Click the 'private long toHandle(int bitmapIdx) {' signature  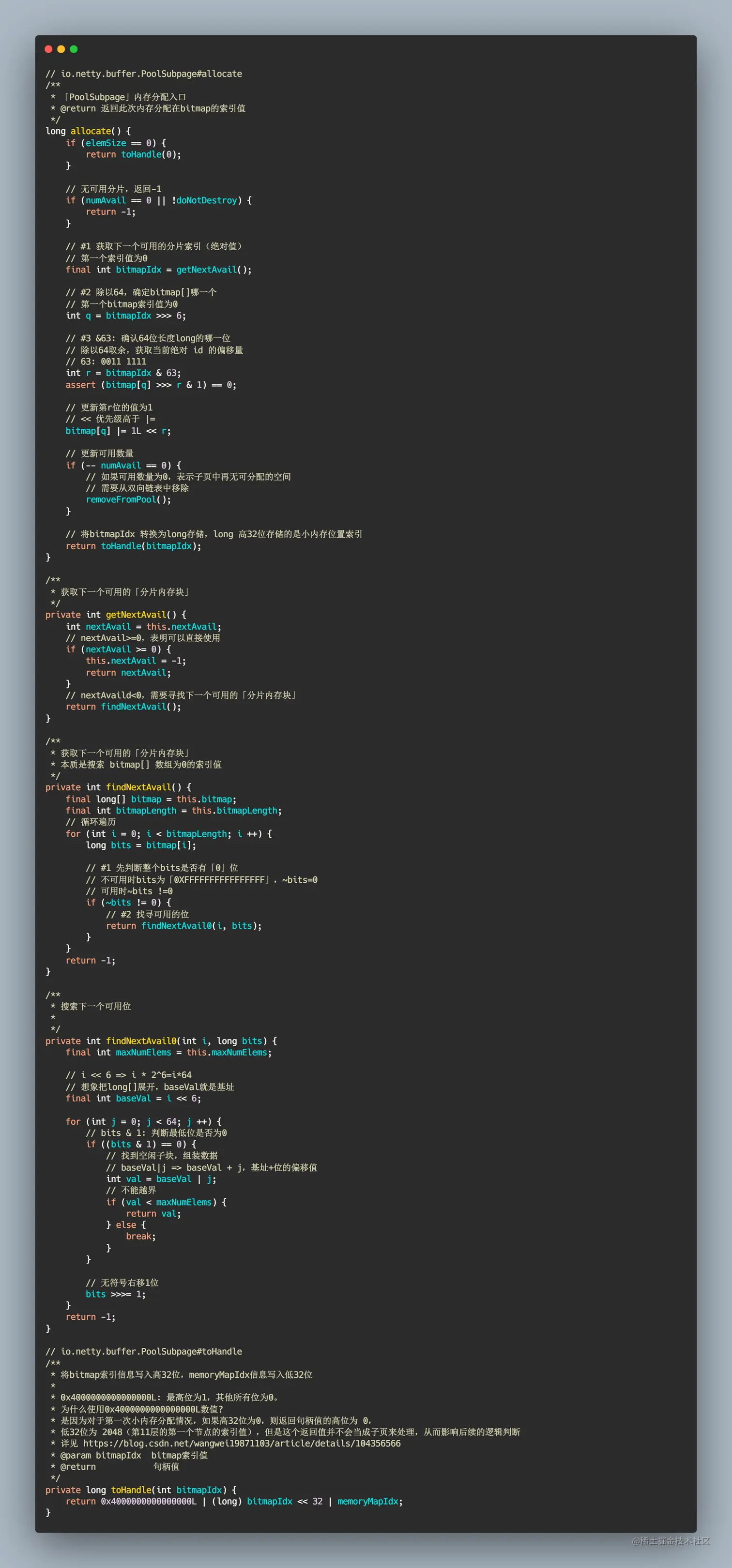point(141,1490)
